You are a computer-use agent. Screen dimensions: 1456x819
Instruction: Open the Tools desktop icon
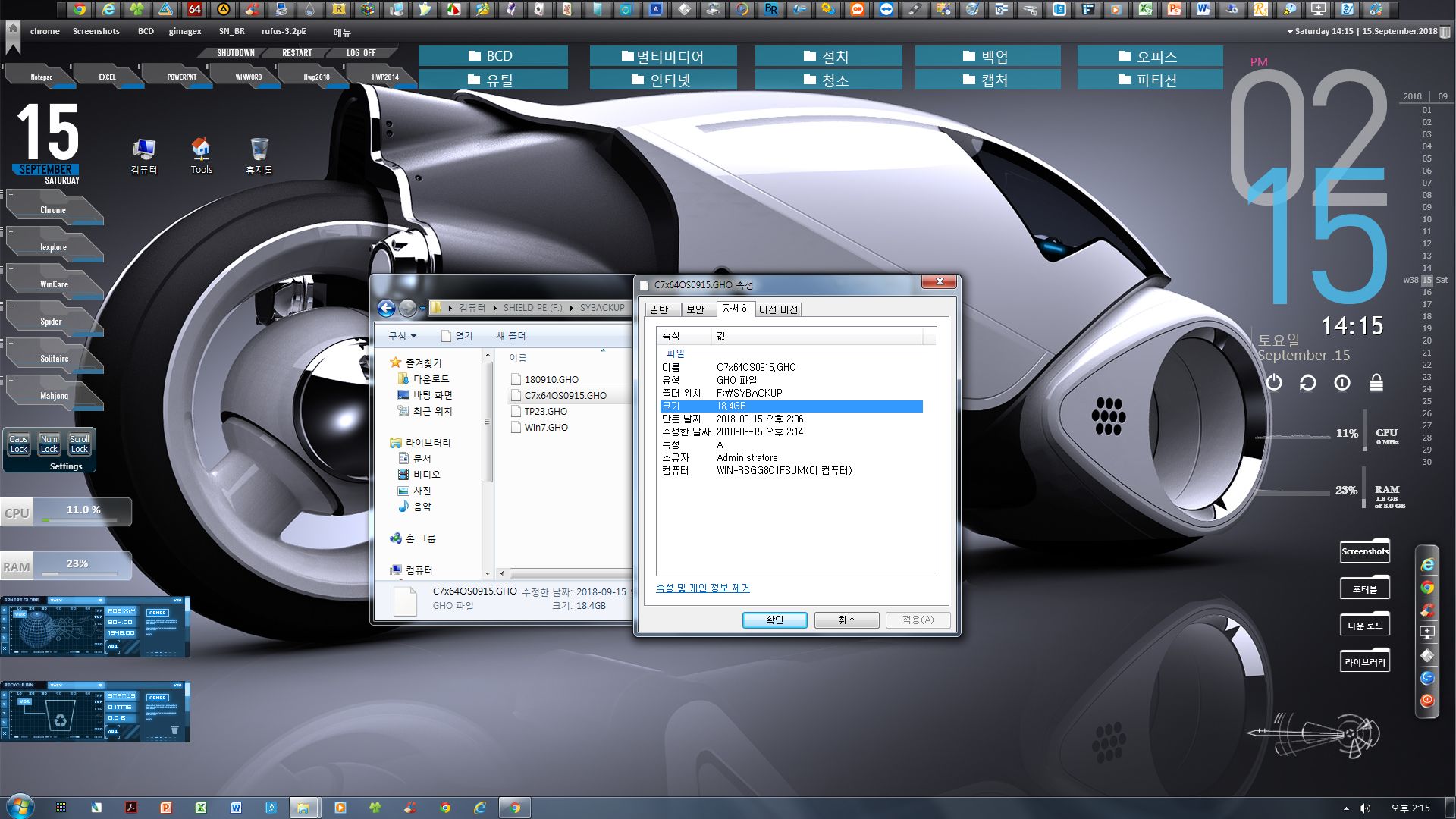[x=201, y=156]
